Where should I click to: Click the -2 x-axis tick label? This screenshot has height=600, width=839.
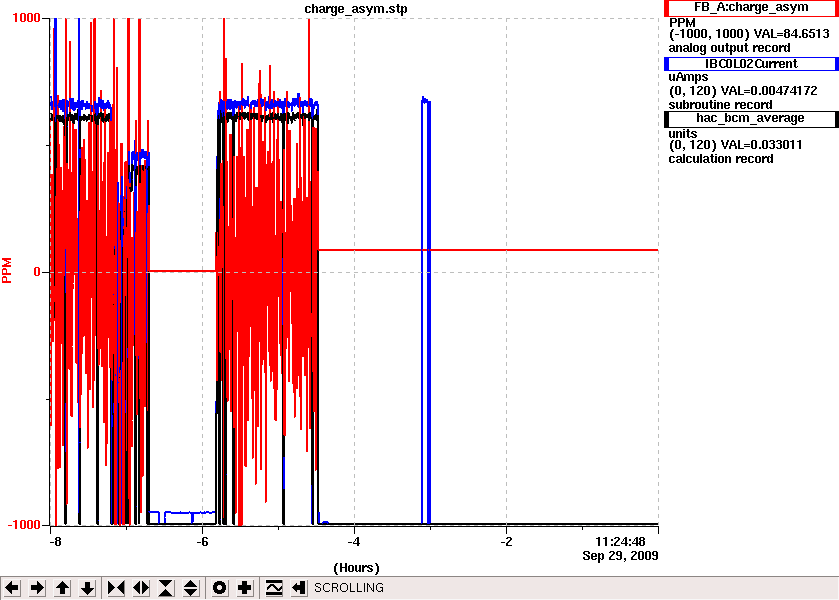click(x=506, y=542)
